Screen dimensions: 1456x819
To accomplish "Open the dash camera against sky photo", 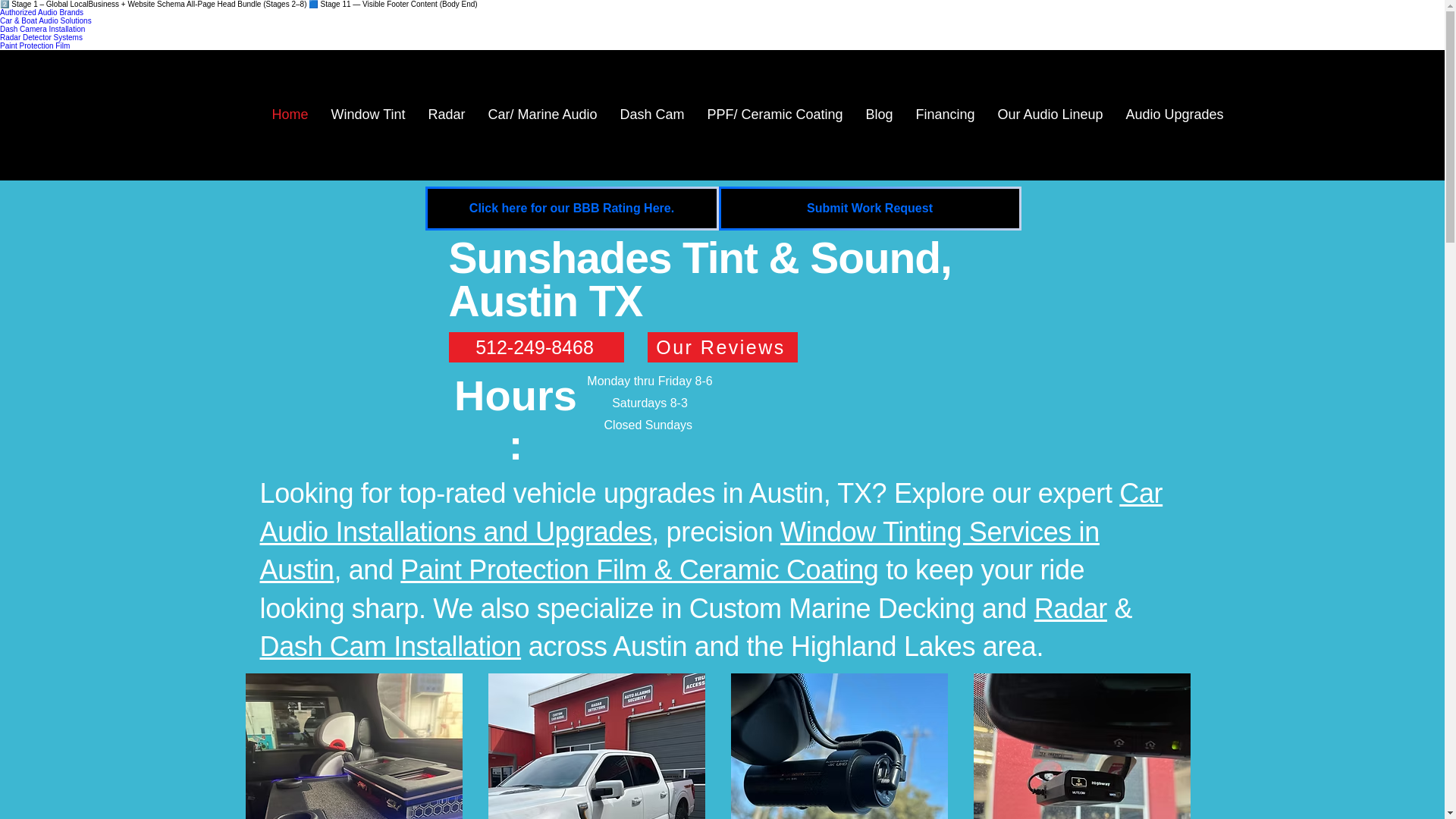I will tap(839, 746).
